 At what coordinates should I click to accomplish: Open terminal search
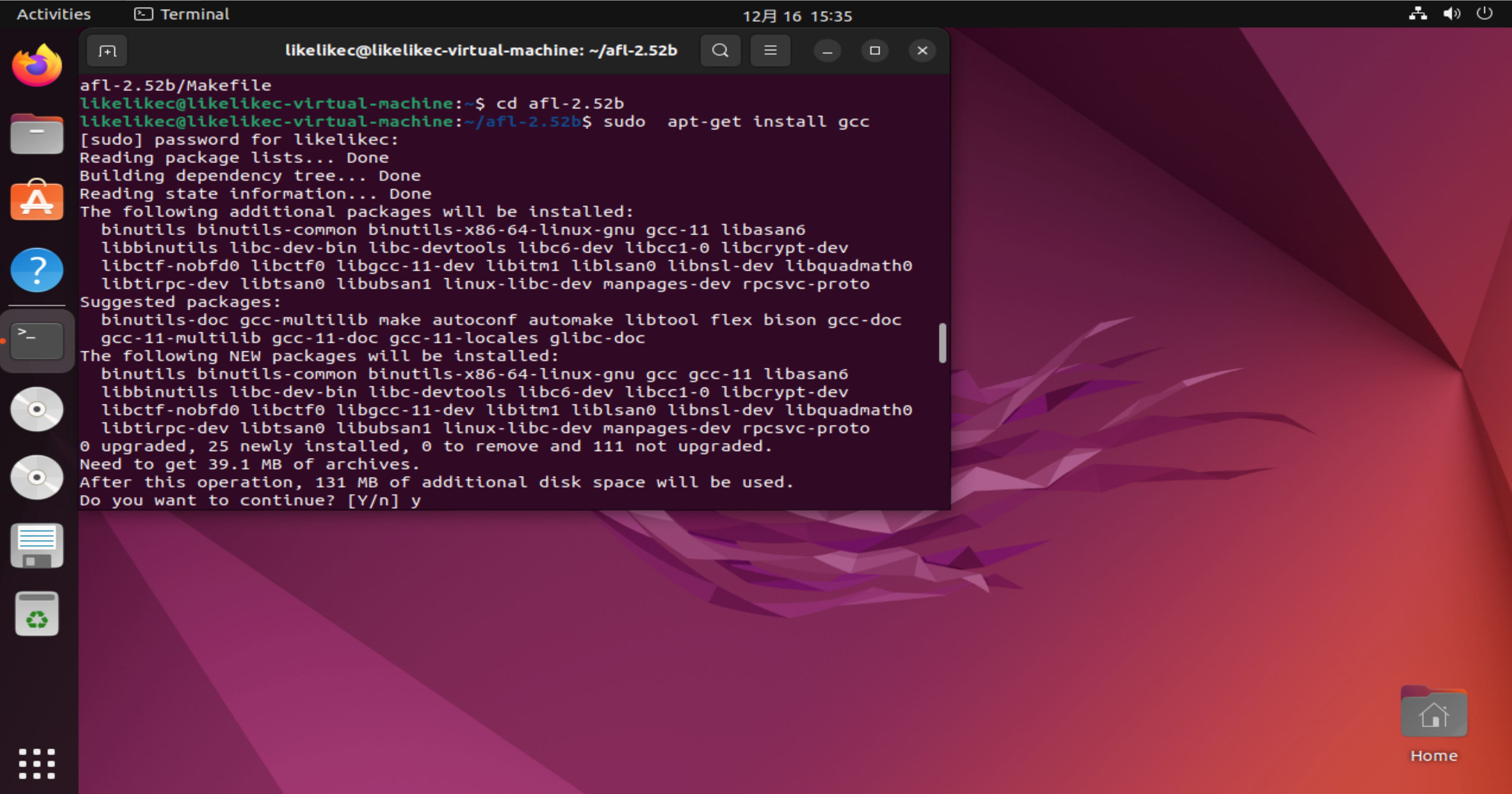[720, 51]
